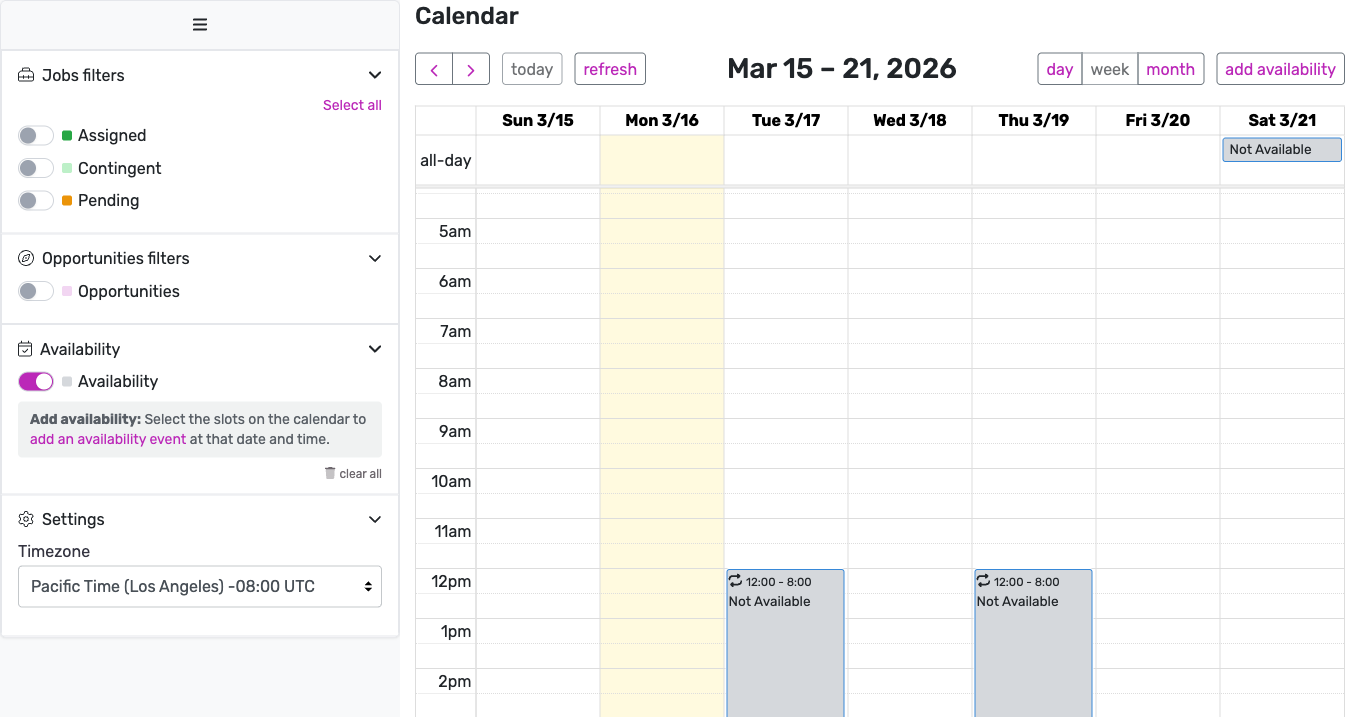
Task: Select the Not Available event on Saturday
Action: tap(1281, 149)
